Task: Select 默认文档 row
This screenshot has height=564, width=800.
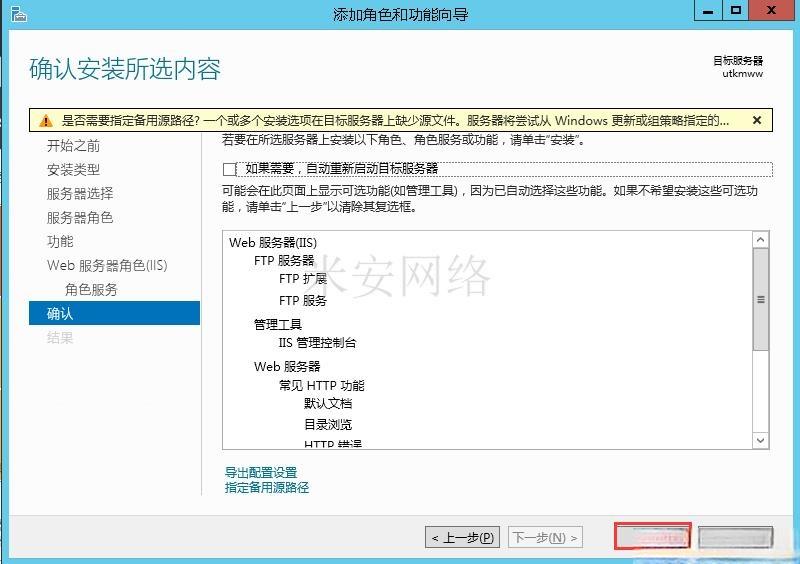Action: coord(328,404)
